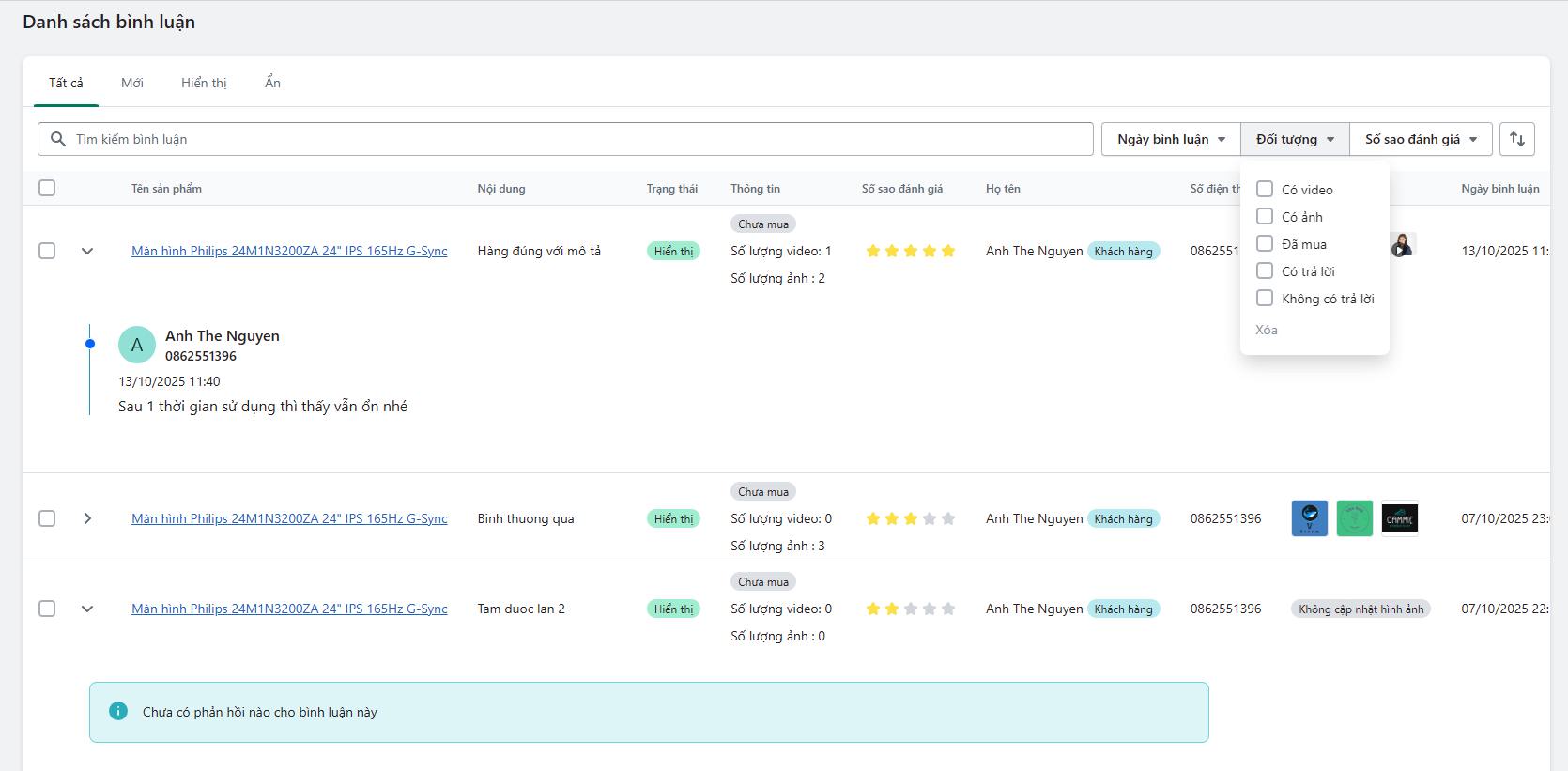Open the Số sao đánh giá dropdown
Image resolution: width=1568 pixels, height=771 pixels.
point(1421,139)
